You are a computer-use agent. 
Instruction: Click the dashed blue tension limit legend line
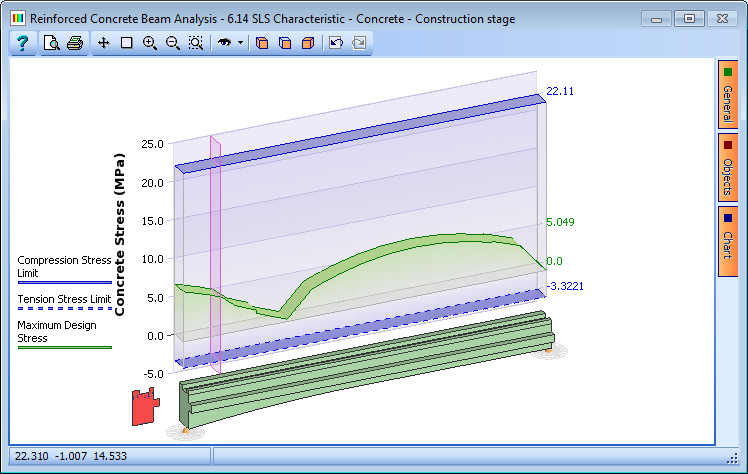[64, 309]
